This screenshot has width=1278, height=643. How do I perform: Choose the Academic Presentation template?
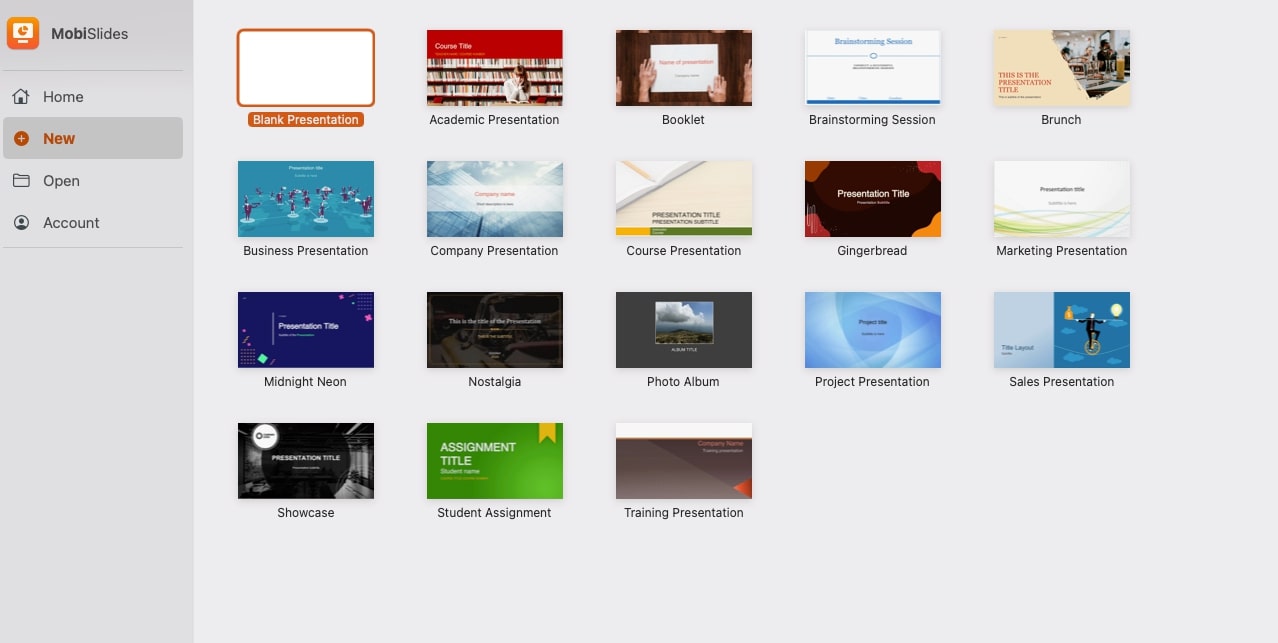click(494, 68)
